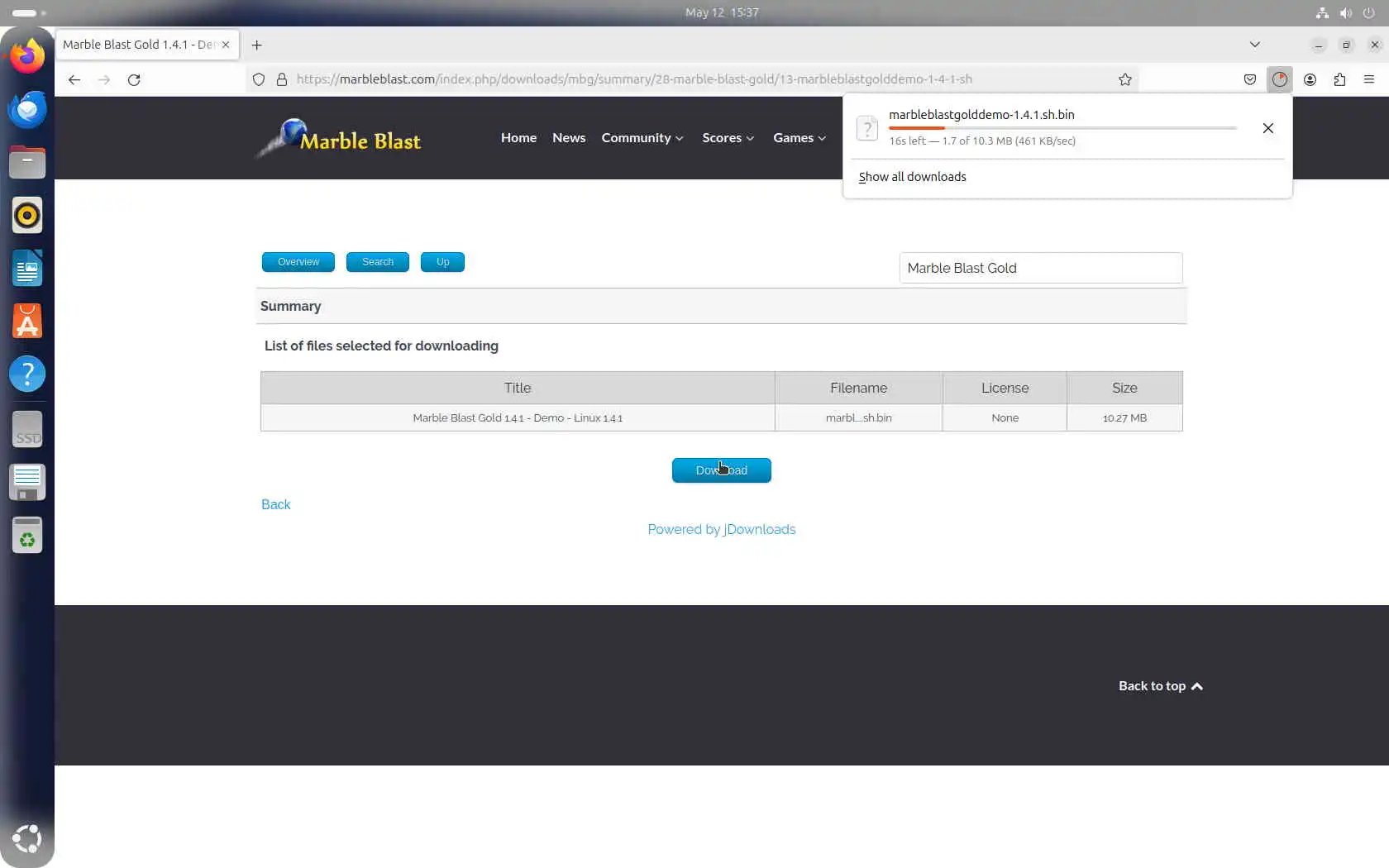This screenshot has height=868, width=1389.
Task: Click the downloading file's type icon
Action: (867, 128)
